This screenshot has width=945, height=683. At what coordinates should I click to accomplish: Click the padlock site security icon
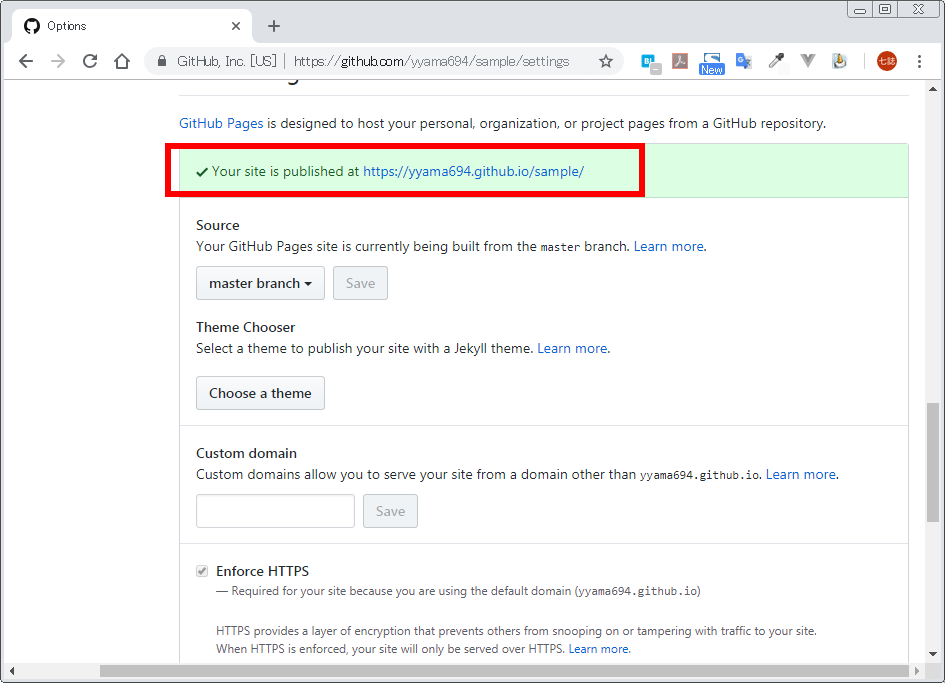pyautogui.click(x=162, y=61)
